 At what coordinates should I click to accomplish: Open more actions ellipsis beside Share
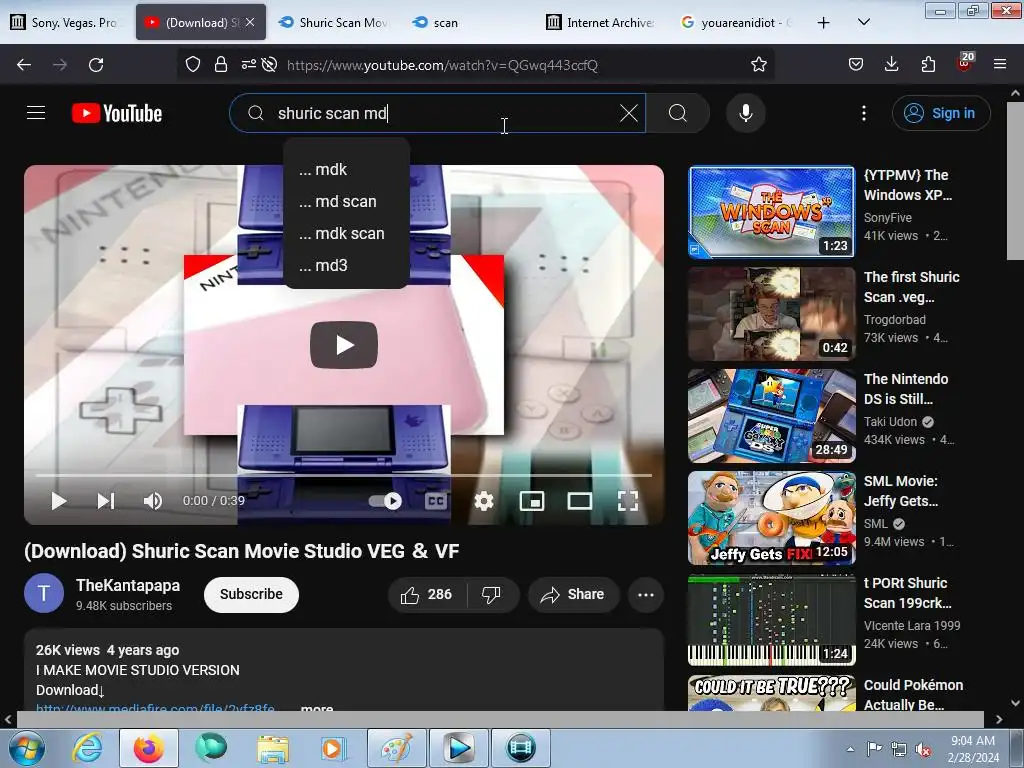pyautogui.click(x=646, y=594)
